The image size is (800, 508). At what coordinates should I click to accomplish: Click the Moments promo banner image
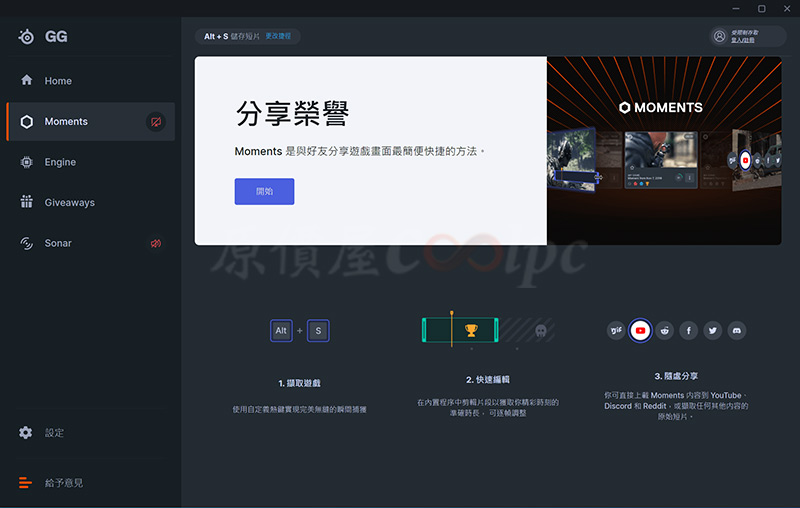(x=664, y=150)
